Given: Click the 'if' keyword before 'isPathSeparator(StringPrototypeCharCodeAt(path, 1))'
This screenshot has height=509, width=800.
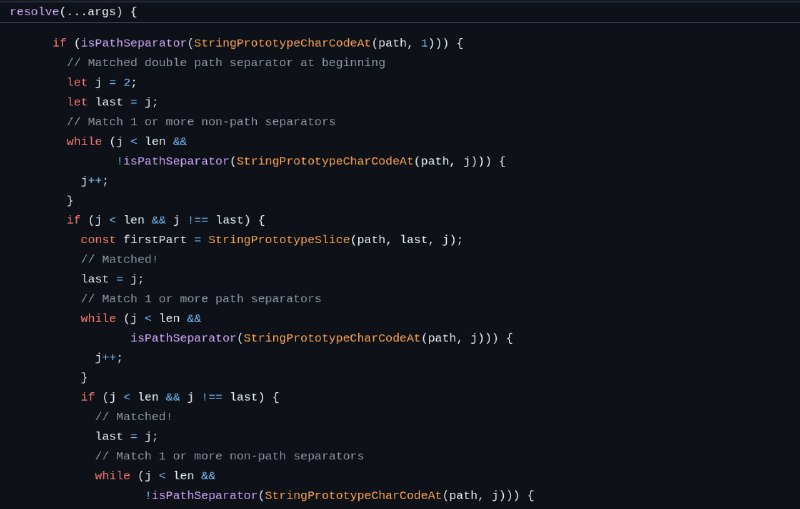Looking at the screenshot, I should pos(60,43).
